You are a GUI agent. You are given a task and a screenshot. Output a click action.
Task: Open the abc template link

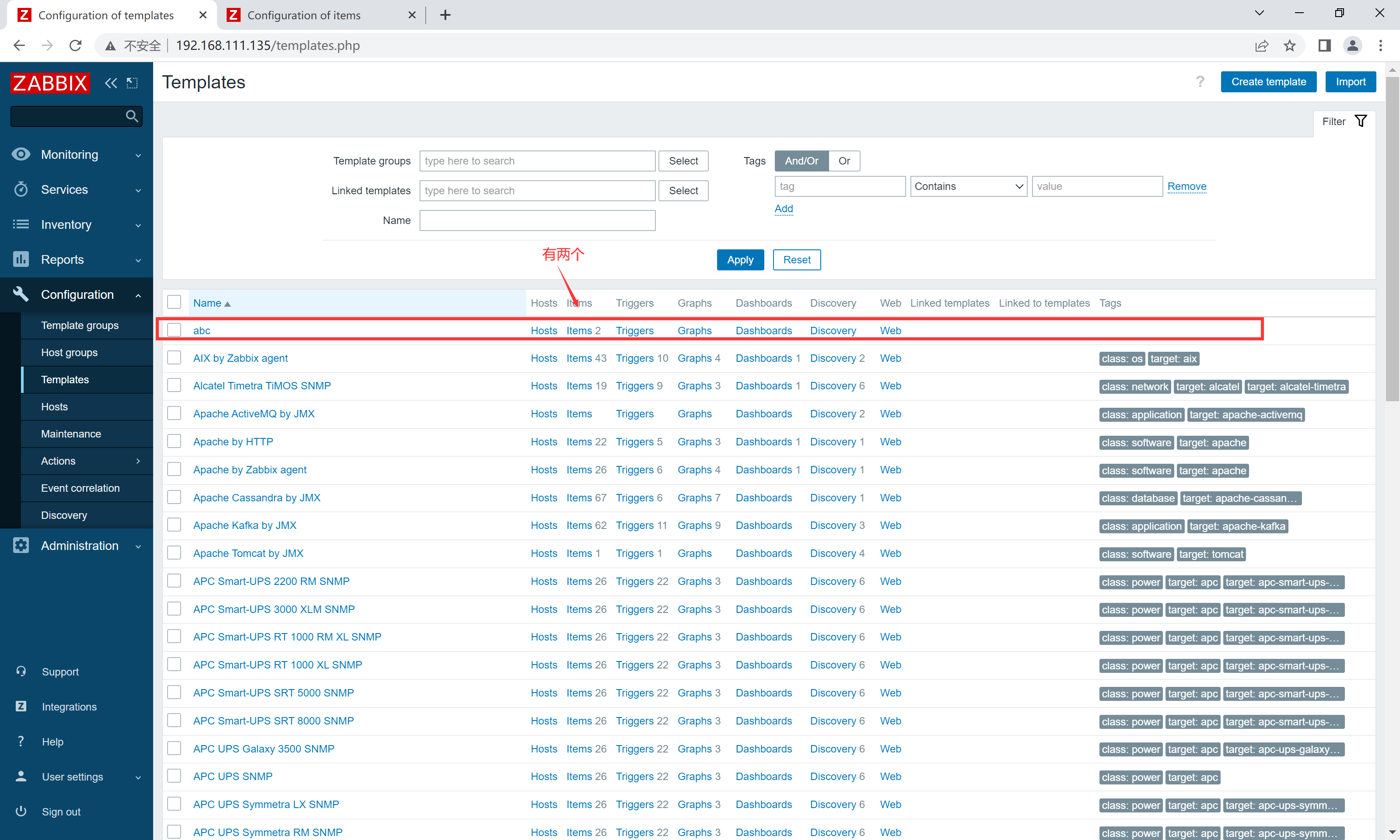tap(201, 330)
